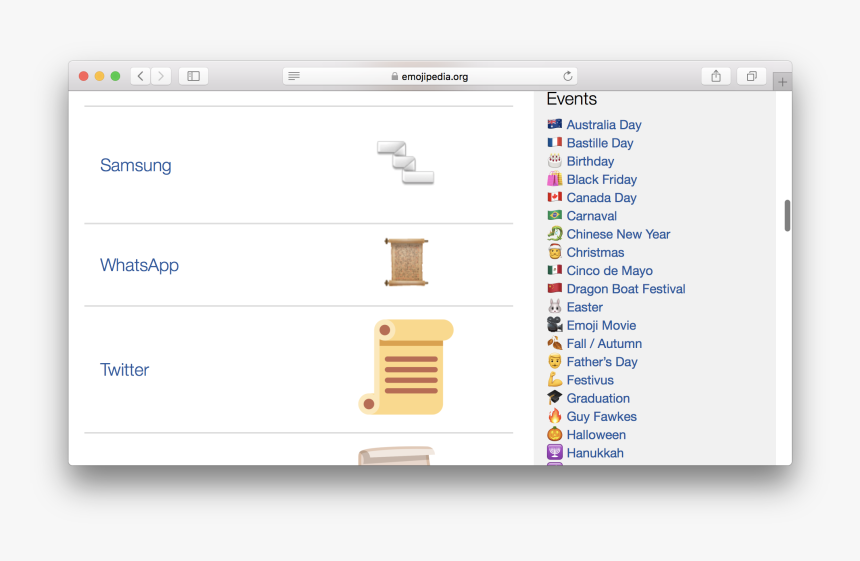
Task: Open the Twitter vendor link
Action: tap(125, 370)
